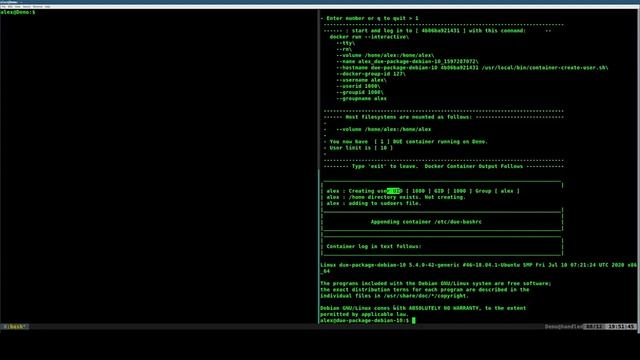
Task: Click 'alex : adding to sudoers file.' line
Action: (373, 203)
